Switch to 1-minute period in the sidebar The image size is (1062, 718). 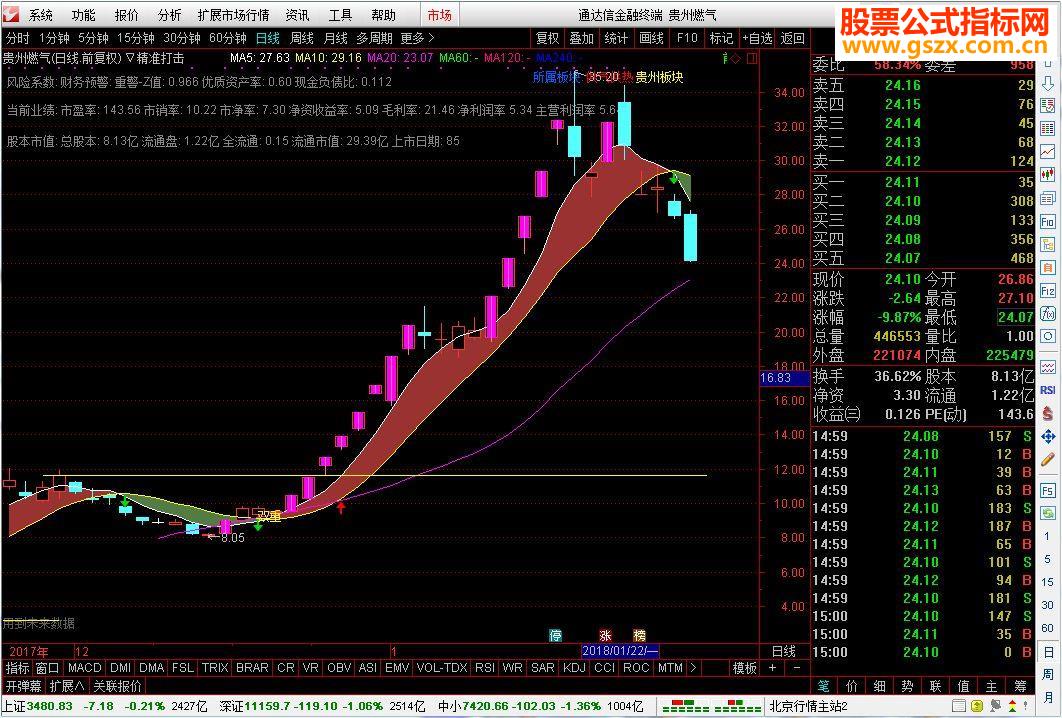click(1047, 536)
